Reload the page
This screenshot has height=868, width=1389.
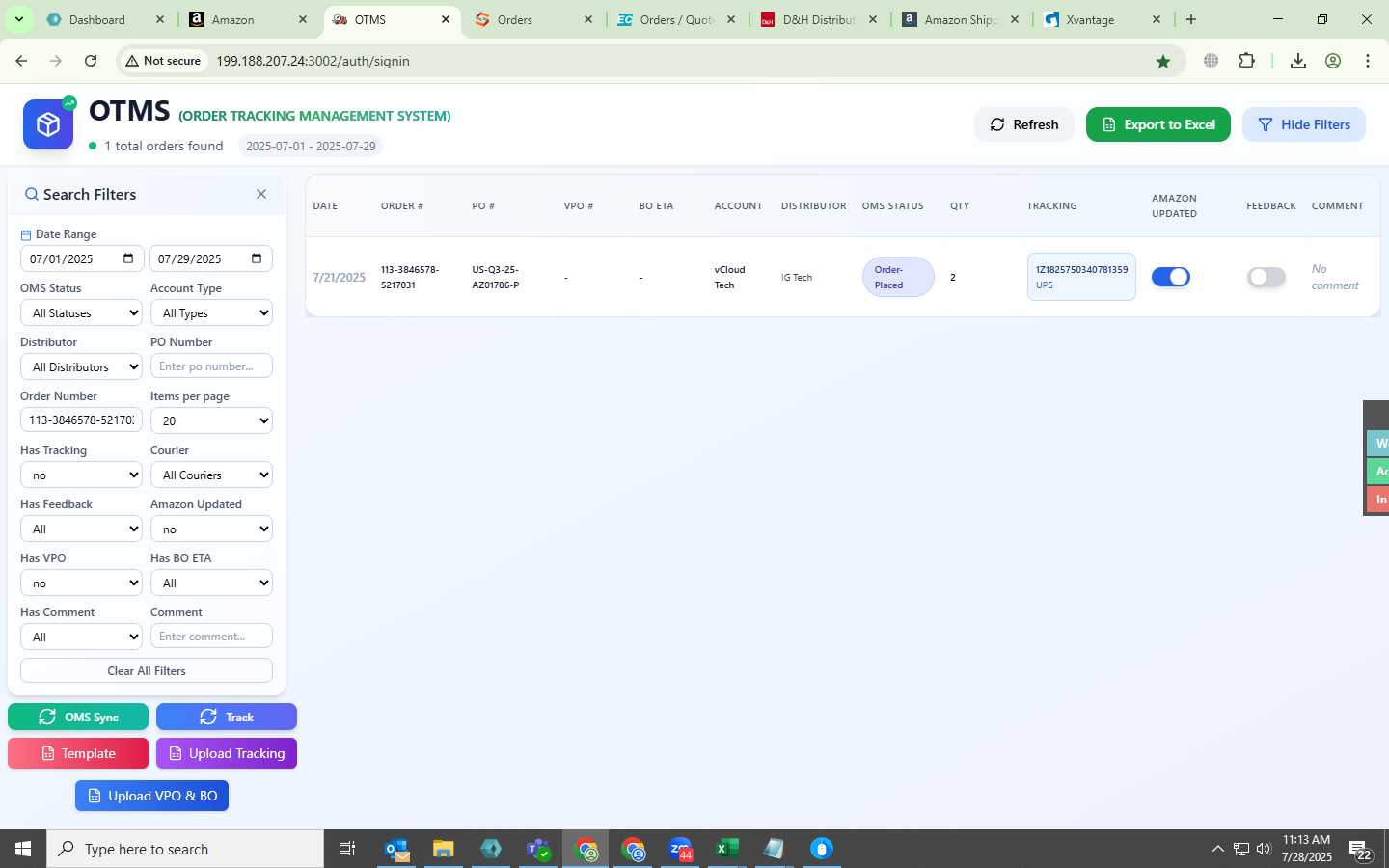coord(91,61)
